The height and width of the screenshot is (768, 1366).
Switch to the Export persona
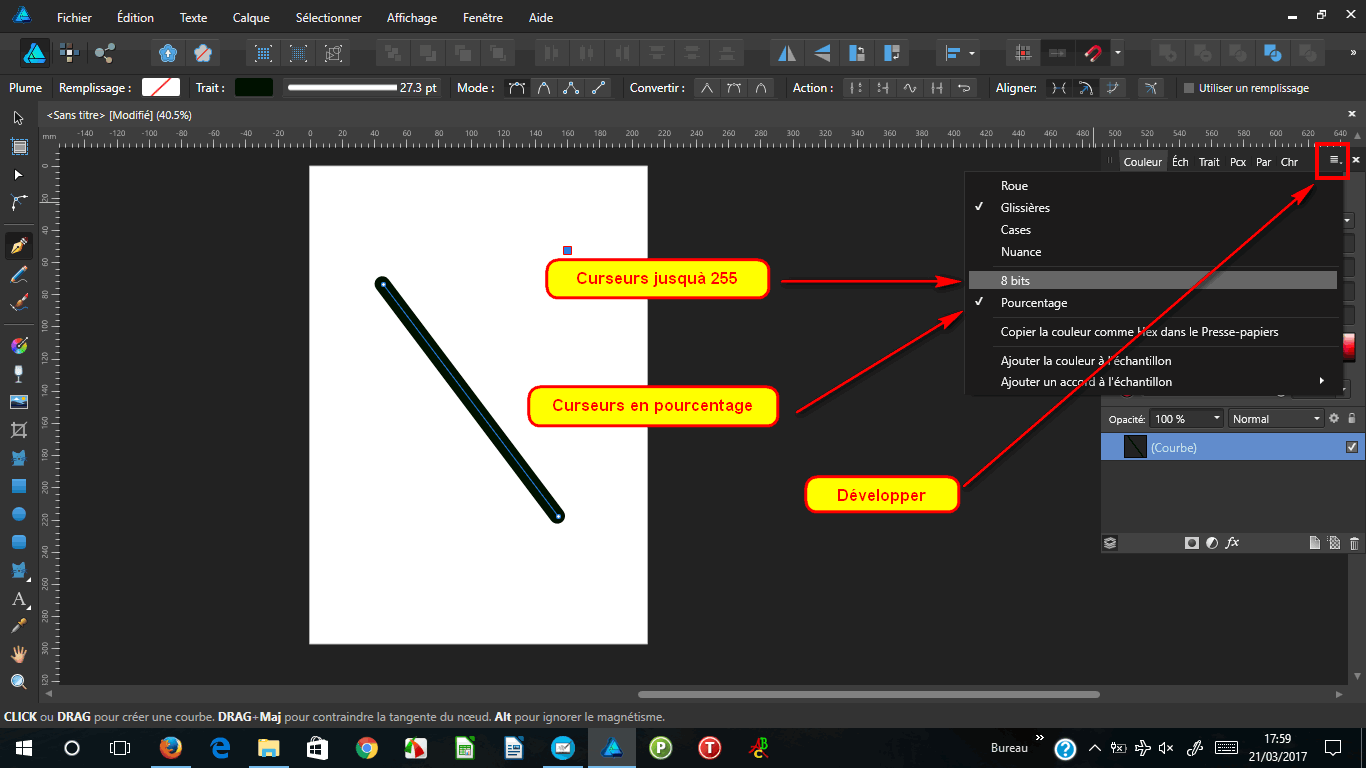[x=104, y=52]
